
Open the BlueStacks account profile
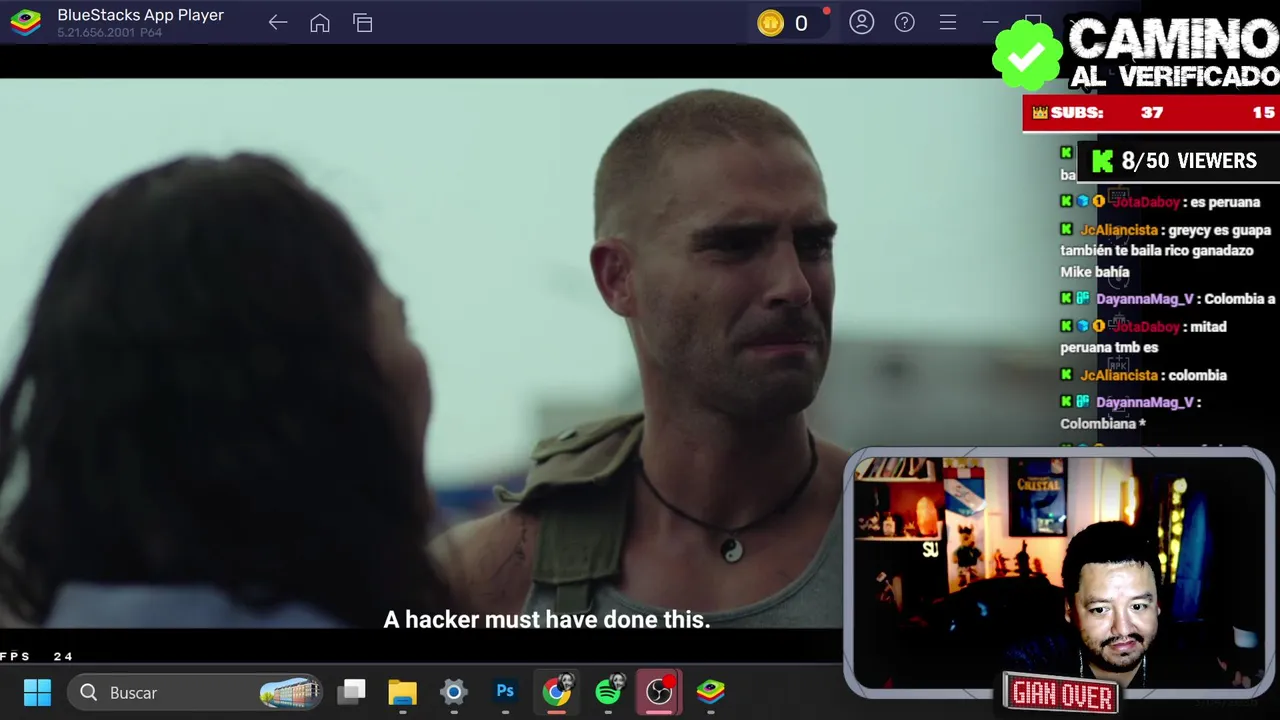(x=862, y=22)
